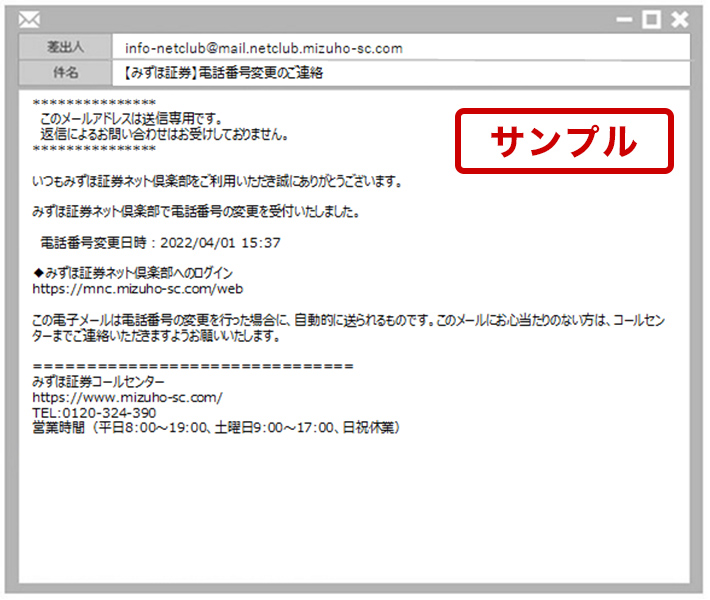
Task: Select sender address info-netclub@mail.netclub.mizuho-sc.com
Action: click(x=264, y=48)
